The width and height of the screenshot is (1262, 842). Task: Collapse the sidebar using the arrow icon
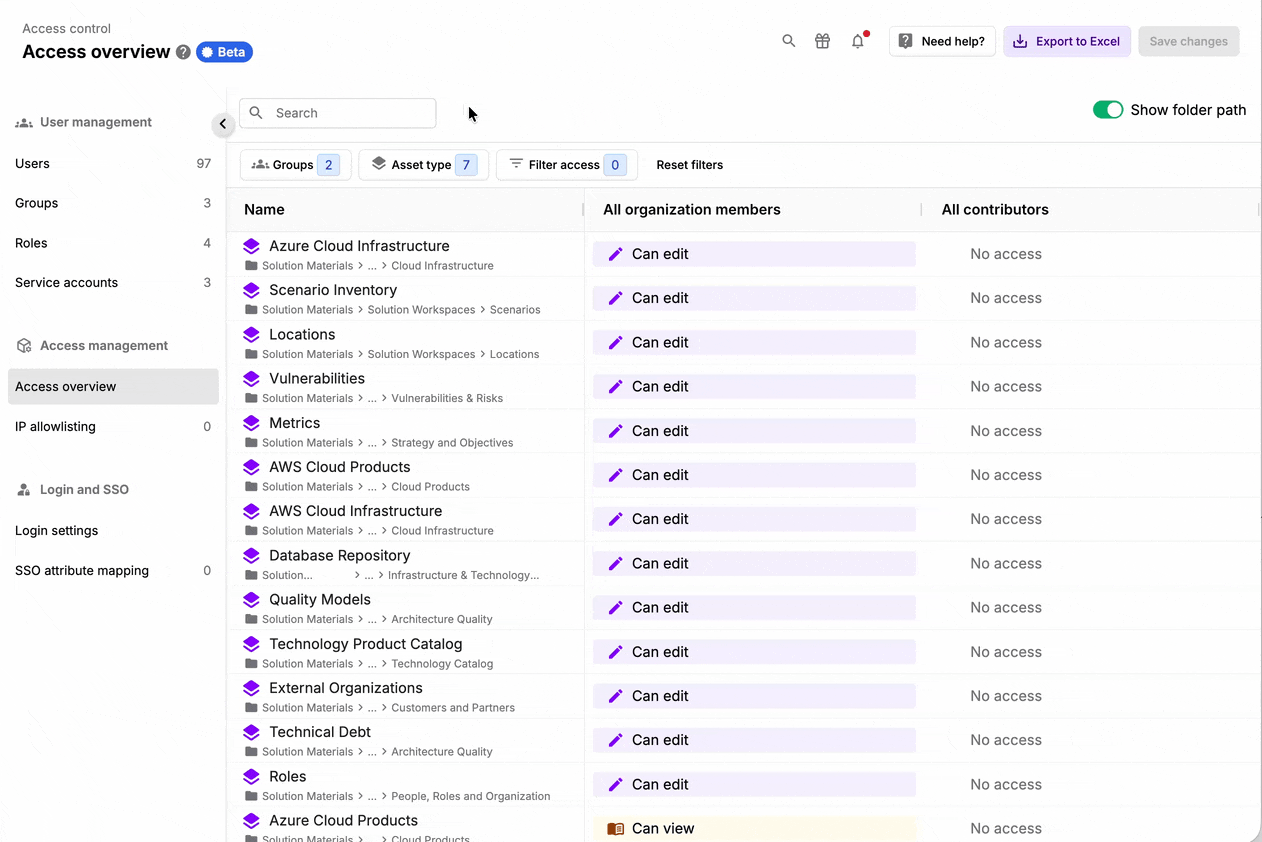tap(222, 124)
